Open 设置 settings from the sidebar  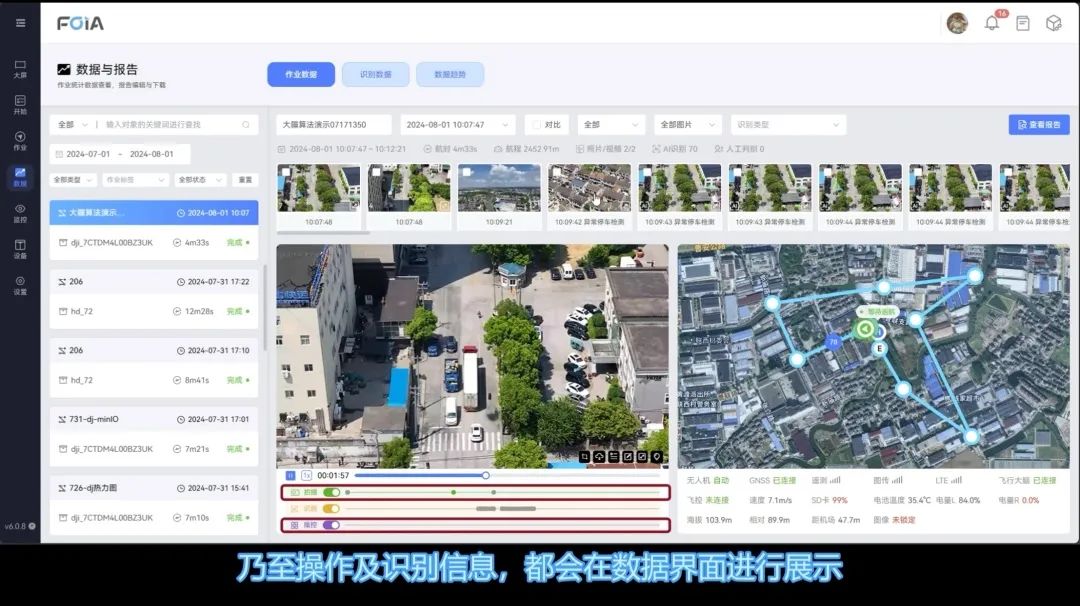tap(20, 285)
